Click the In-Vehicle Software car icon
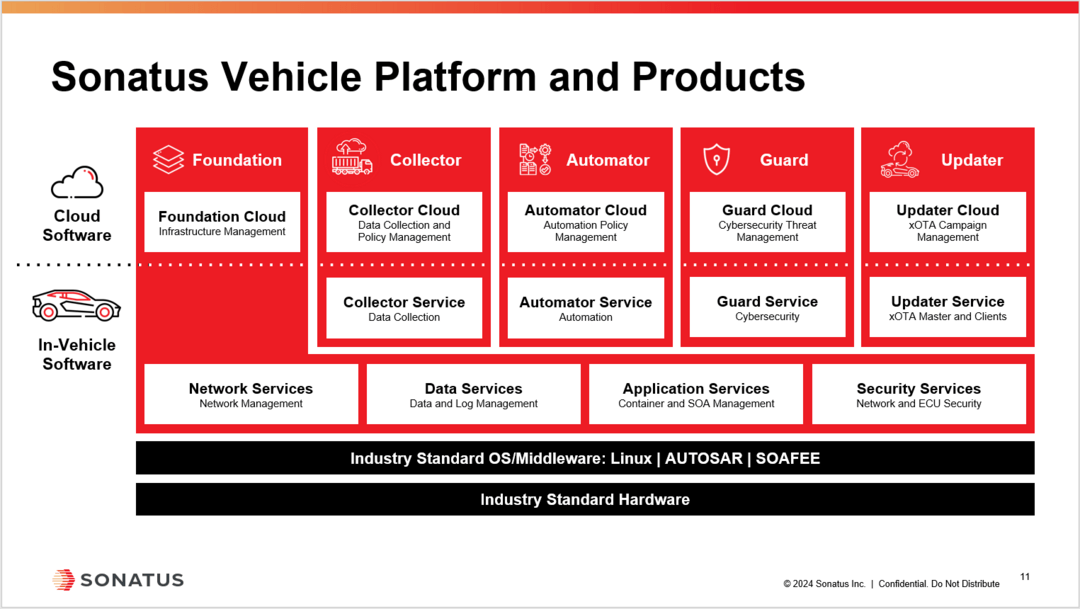The height and width of the screenshot is (609, 1080). coord(76,305)
